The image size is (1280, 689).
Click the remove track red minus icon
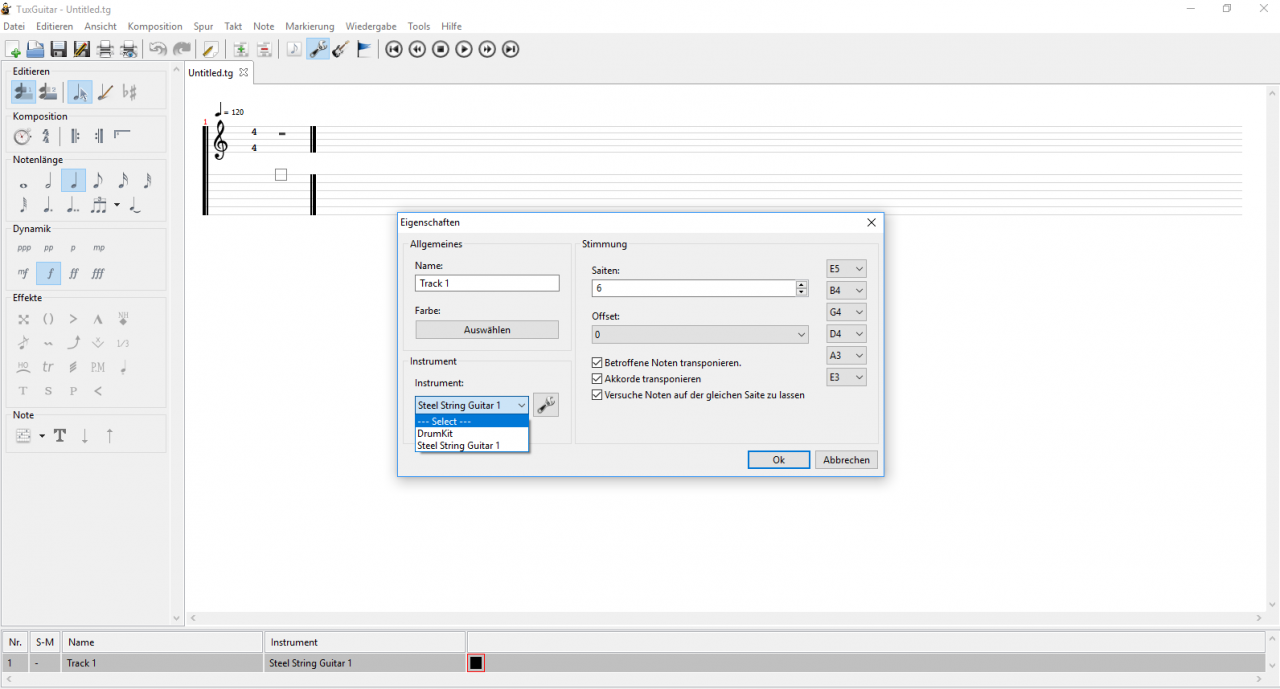264,49
